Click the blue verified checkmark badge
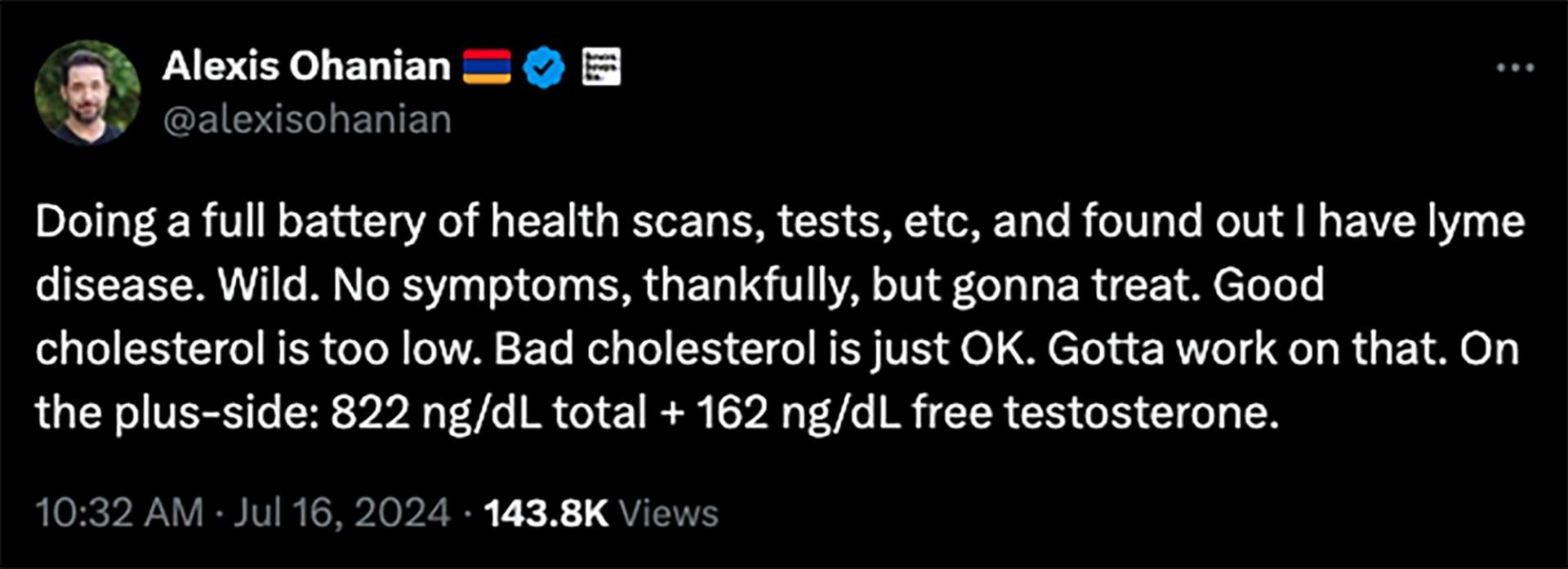 544,67
